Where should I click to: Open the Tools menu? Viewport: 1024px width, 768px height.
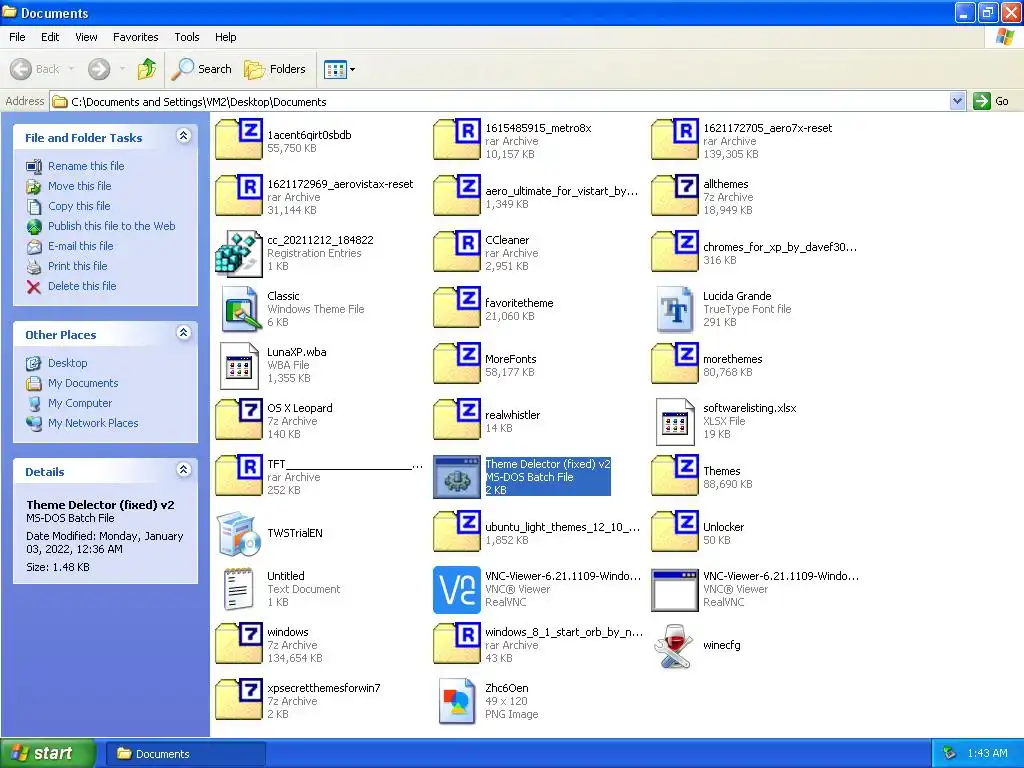[x=187, y=37]
